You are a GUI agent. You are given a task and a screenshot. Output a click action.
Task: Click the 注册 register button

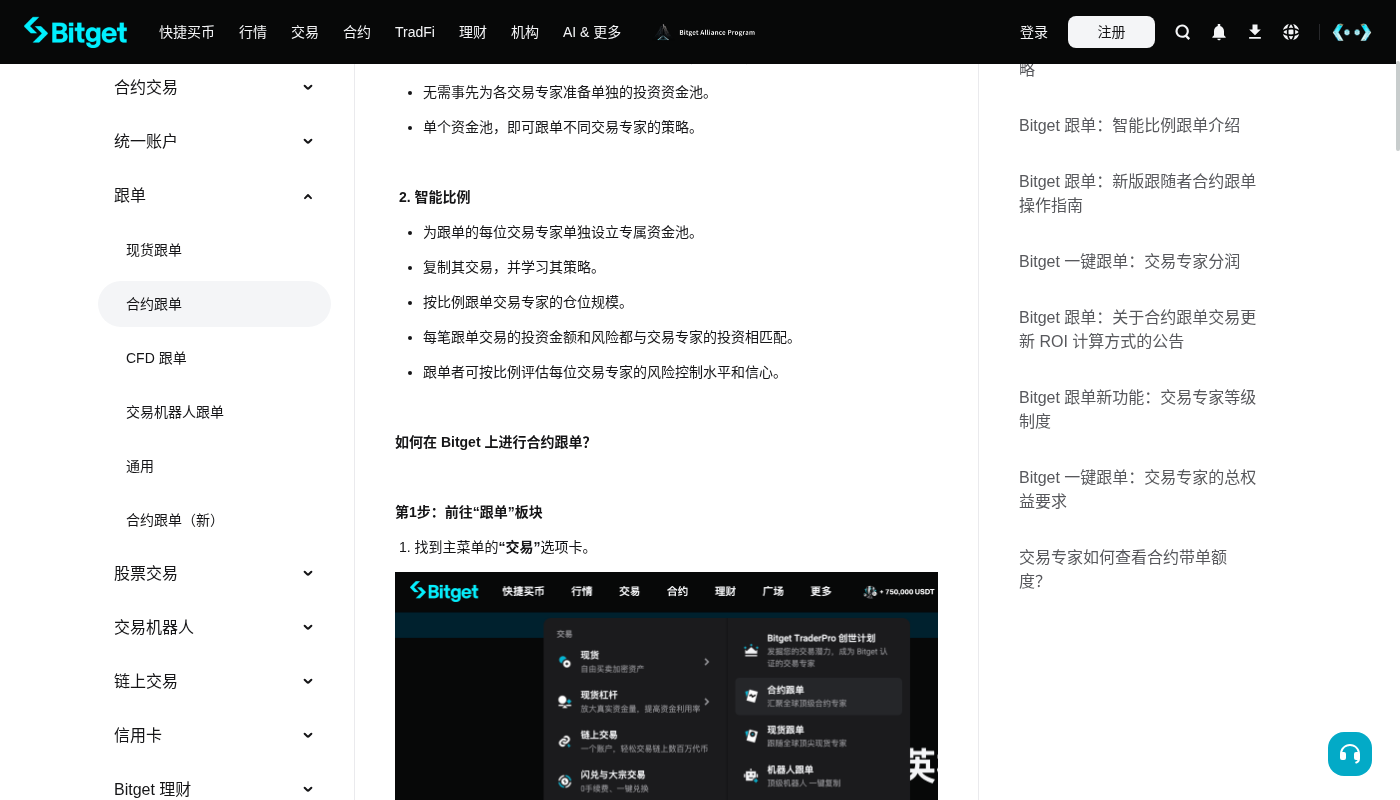click(x=1111, y=32)
